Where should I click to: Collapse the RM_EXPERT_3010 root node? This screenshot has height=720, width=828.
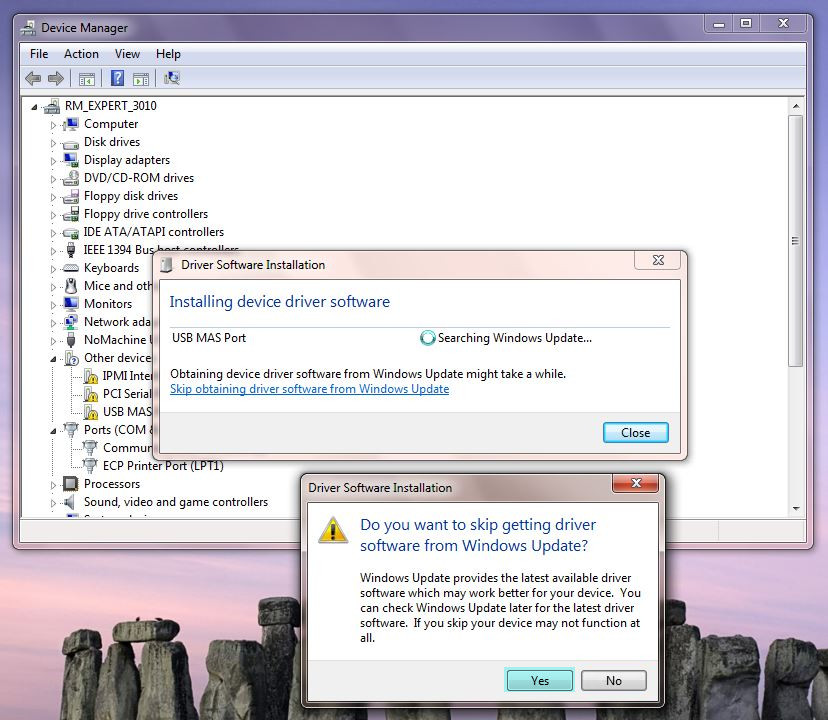point(34,107)
